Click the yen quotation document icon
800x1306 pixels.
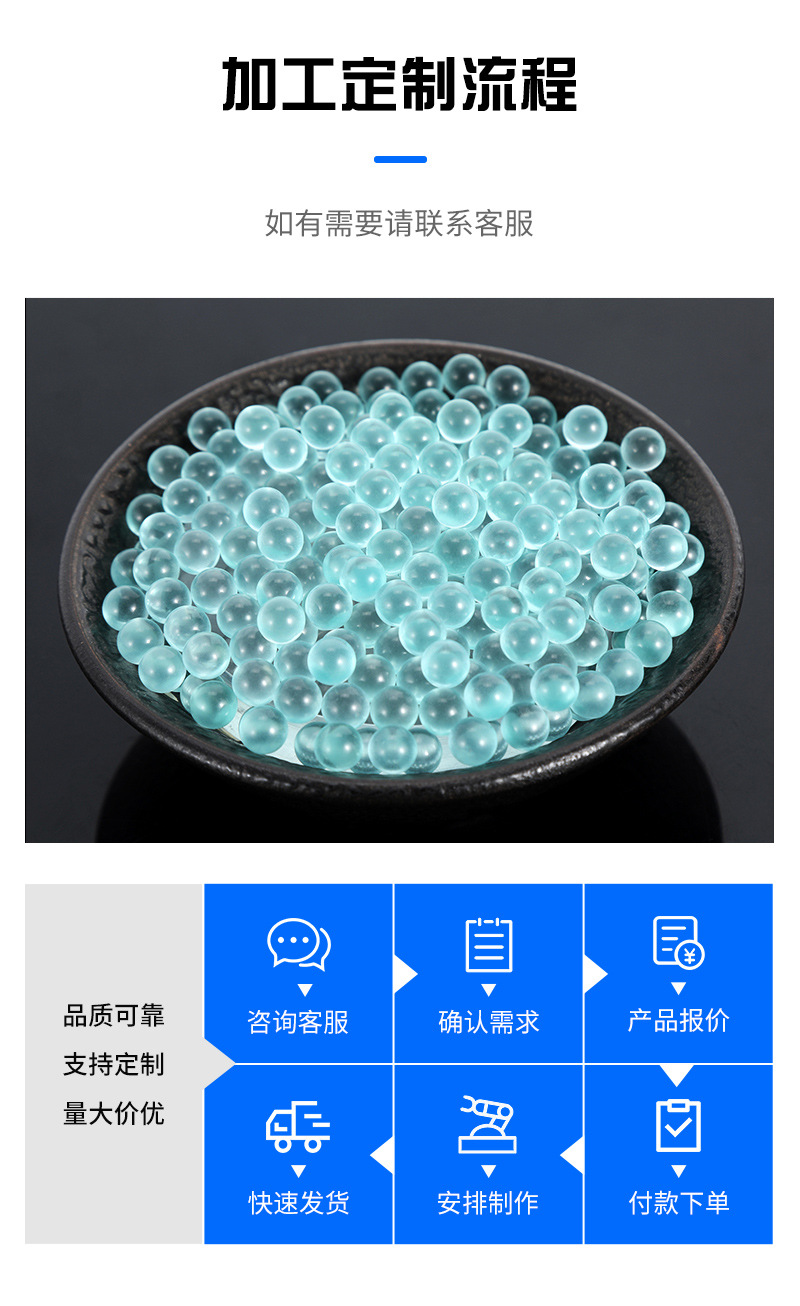pos(679,942)
